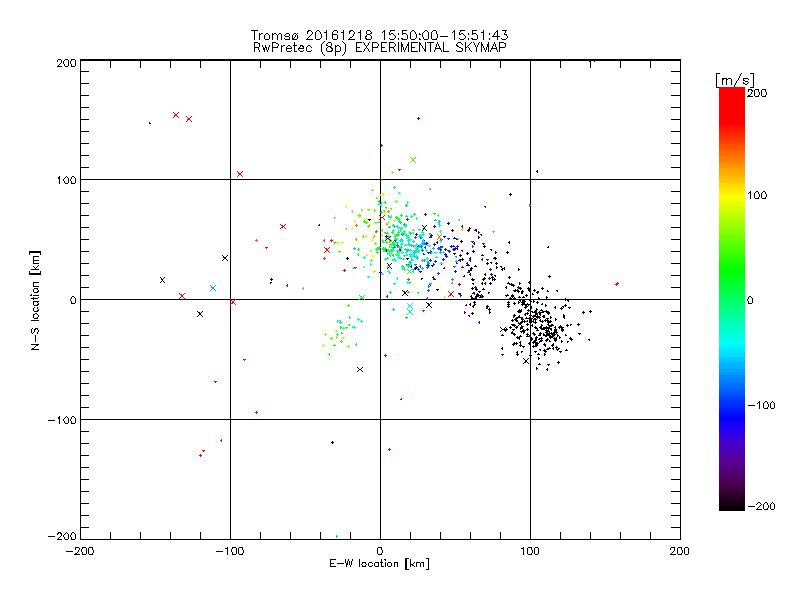Screen dimensions: 800x600
Task: Click the colorbar value '100' label
Action: coord(757,195)
